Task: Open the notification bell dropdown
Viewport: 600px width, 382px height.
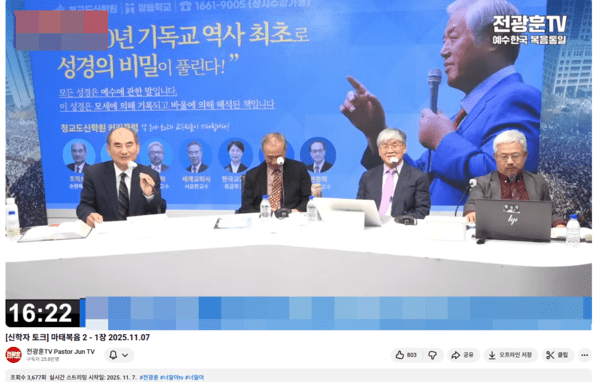Action: coord(119,355)
